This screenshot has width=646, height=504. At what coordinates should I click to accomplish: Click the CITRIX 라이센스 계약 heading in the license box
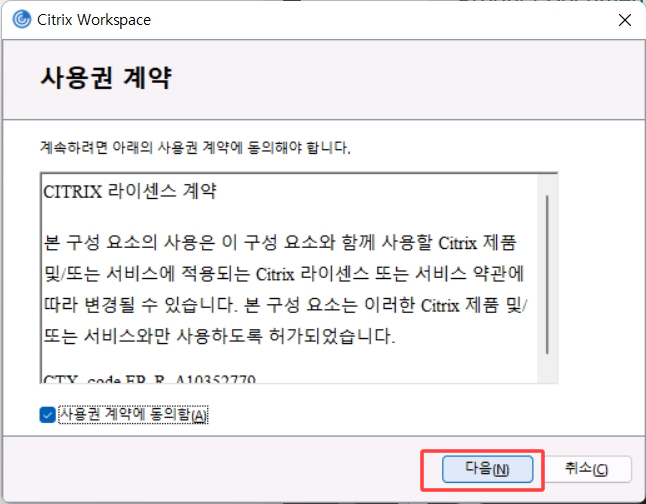130,191
